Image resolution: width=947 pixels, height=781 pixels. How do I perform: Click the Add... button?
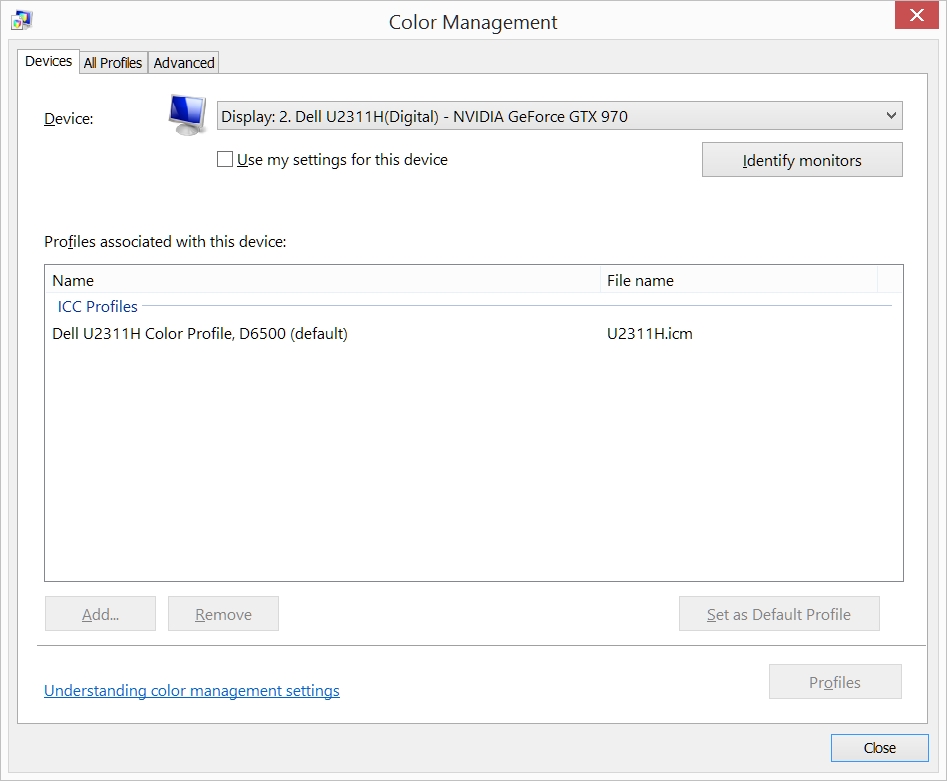[x=100, y=614]
